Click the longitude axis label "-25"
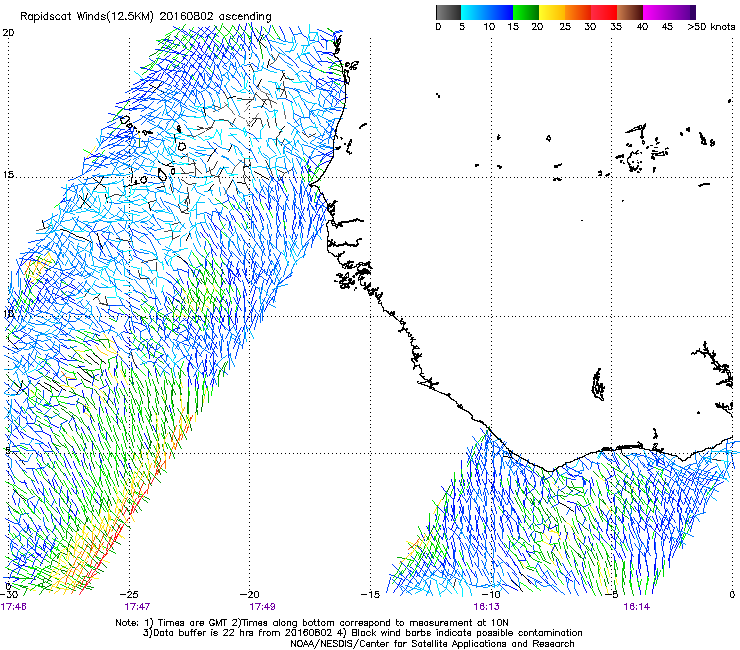The width and height of the screenshot is (740, 650). [x=130, y=595]
